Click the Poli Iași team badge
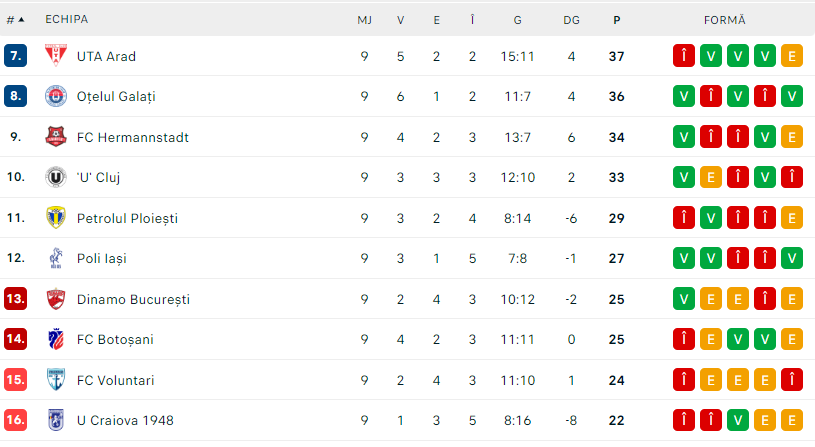 click(x=55, y=259)
